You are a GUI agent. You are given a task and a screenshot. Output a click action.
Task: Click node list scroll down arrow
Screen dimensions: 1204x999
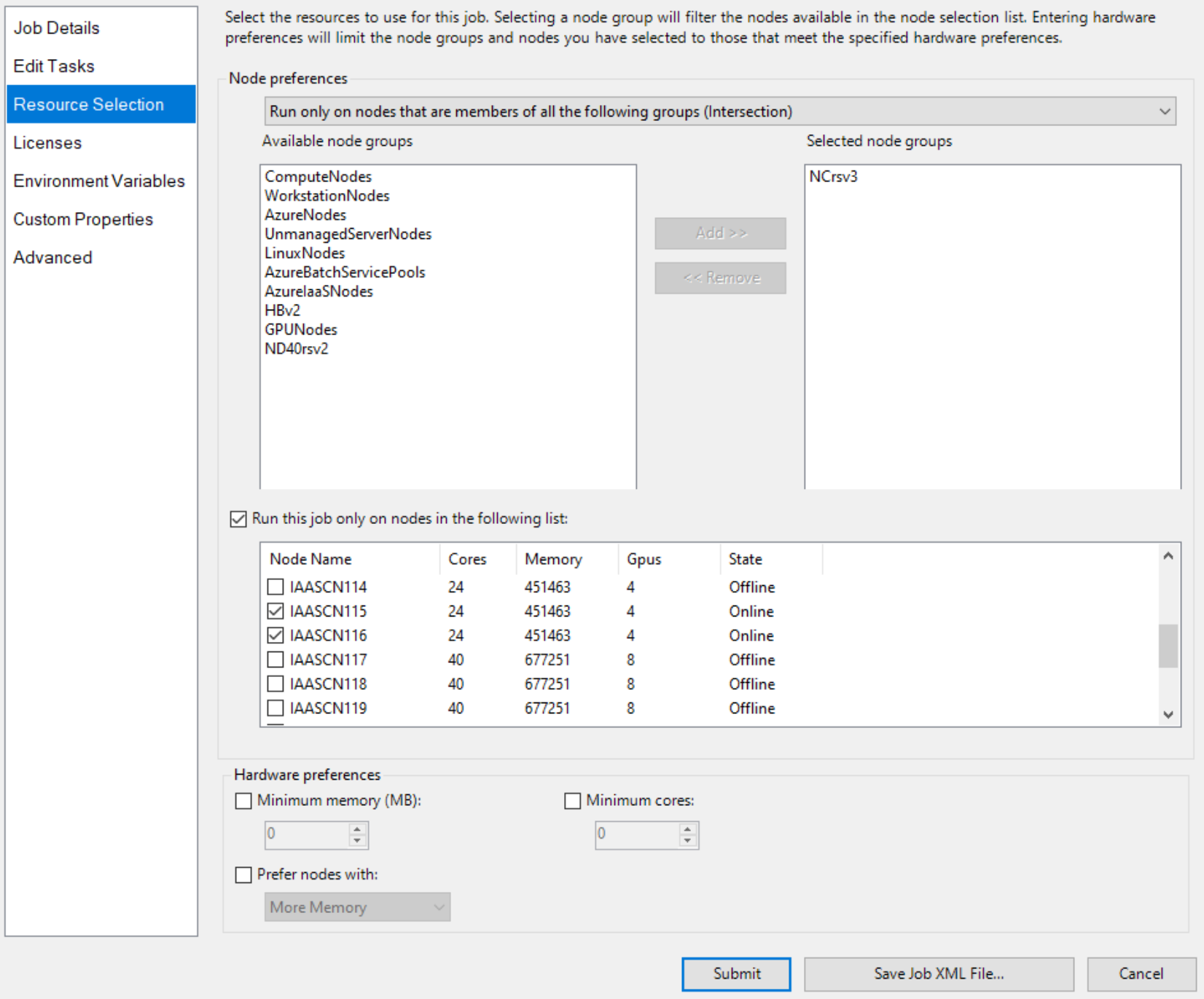(x=1168, y=714)
